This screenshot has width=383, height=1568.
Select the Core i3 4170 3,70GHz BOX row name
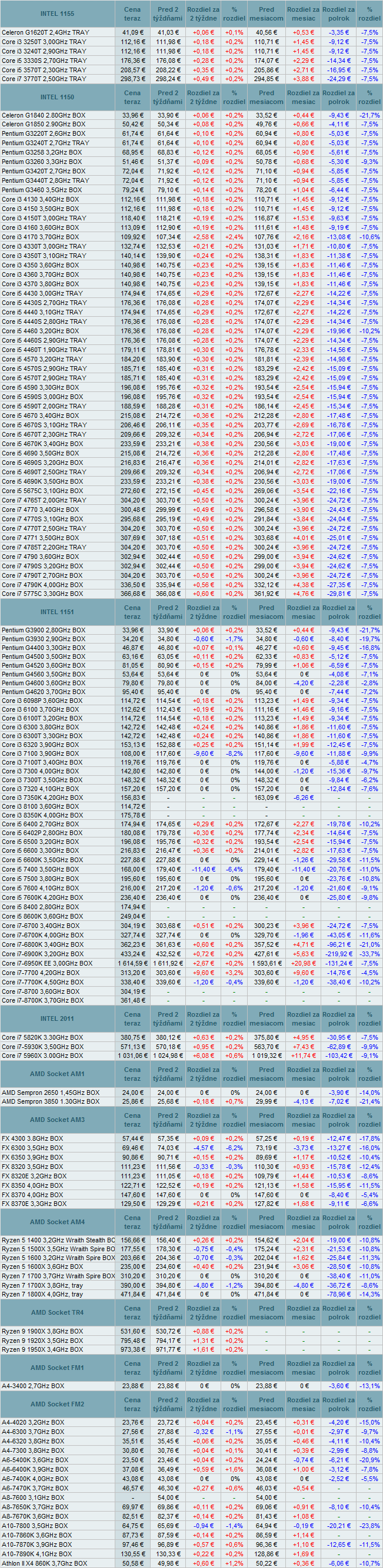(40, 237)
